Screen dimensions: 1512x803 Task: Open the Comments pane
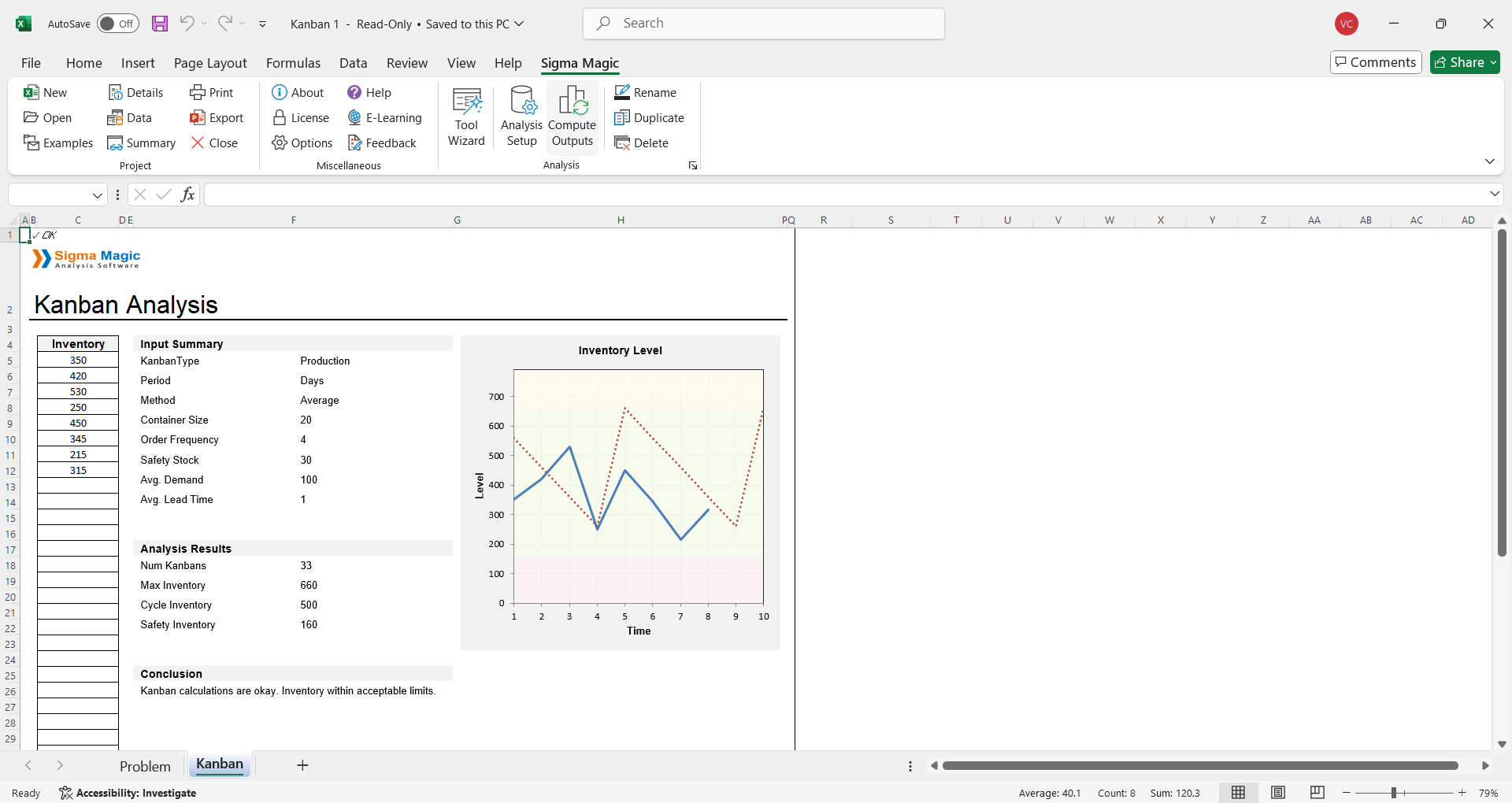tap(1376, 62)
